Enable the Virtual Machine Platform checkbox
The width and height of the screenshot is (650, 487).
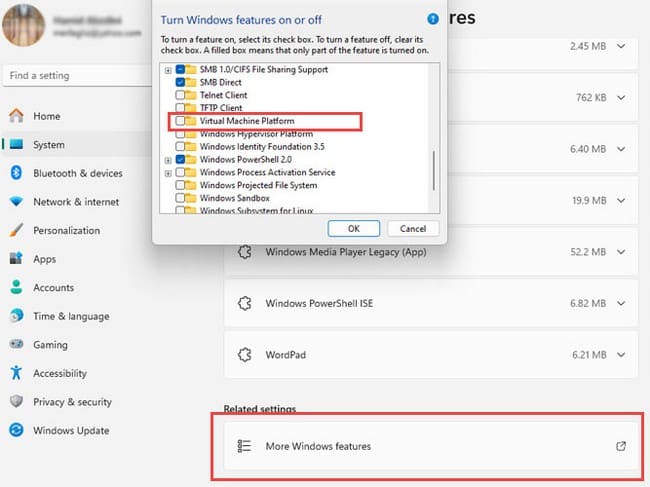tap(180, 121)
